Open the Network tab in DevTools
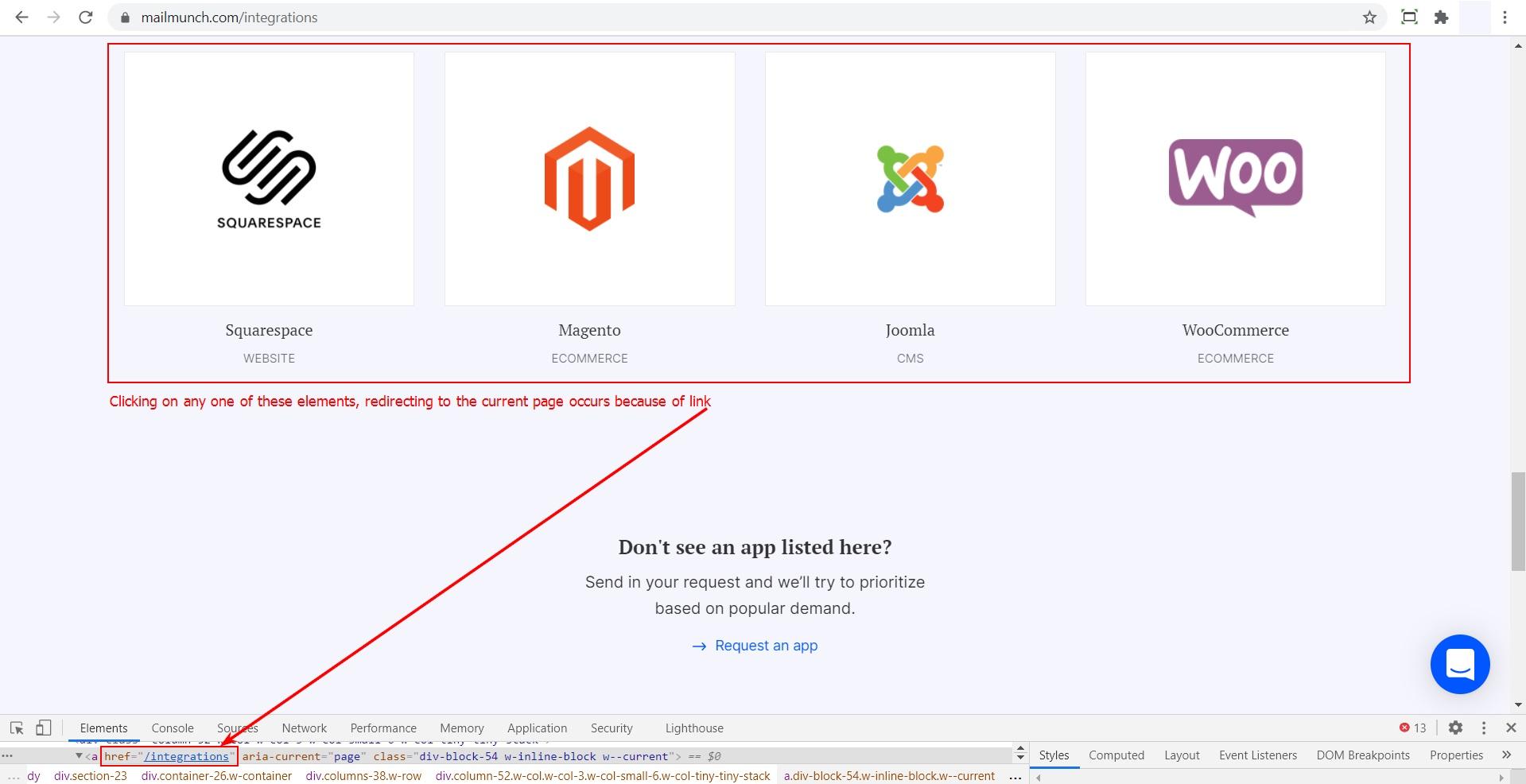Viewport: 1526px width, 784px height. point(305,728)
